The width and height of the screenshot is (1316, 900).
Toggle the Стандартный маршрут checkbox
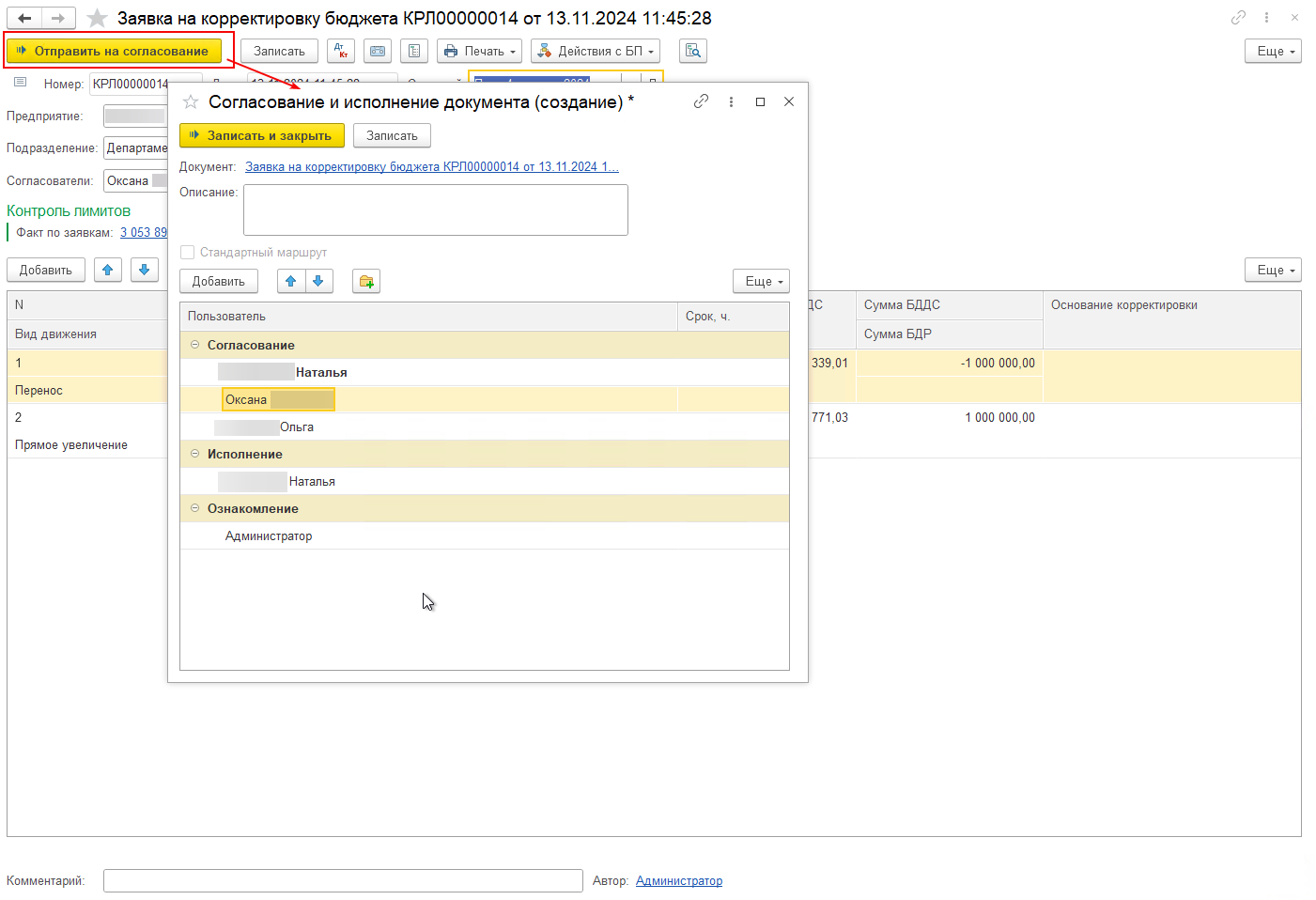point(187,252)
